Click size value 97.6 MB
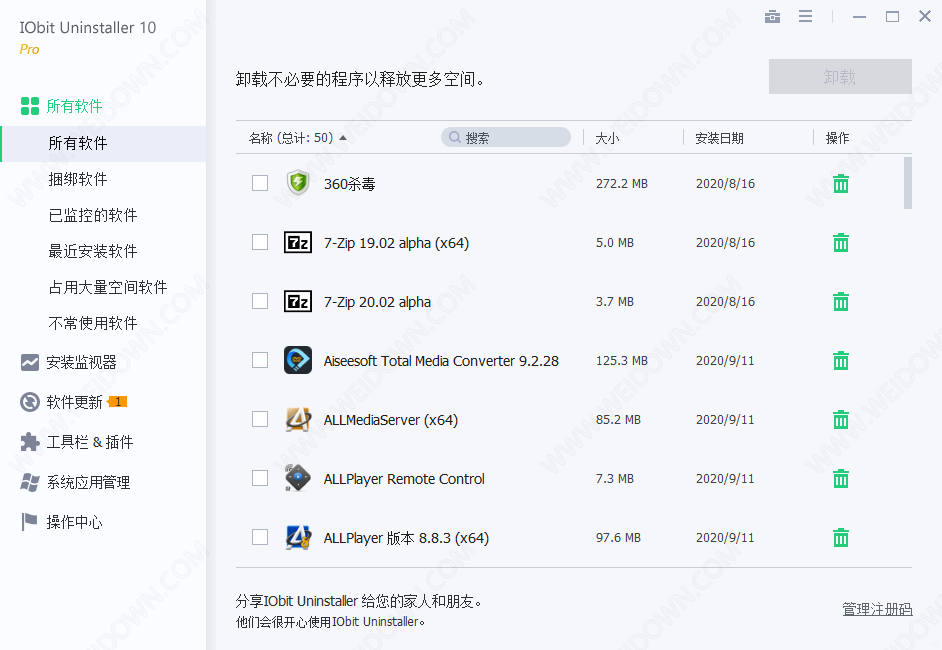 [618, 538]
